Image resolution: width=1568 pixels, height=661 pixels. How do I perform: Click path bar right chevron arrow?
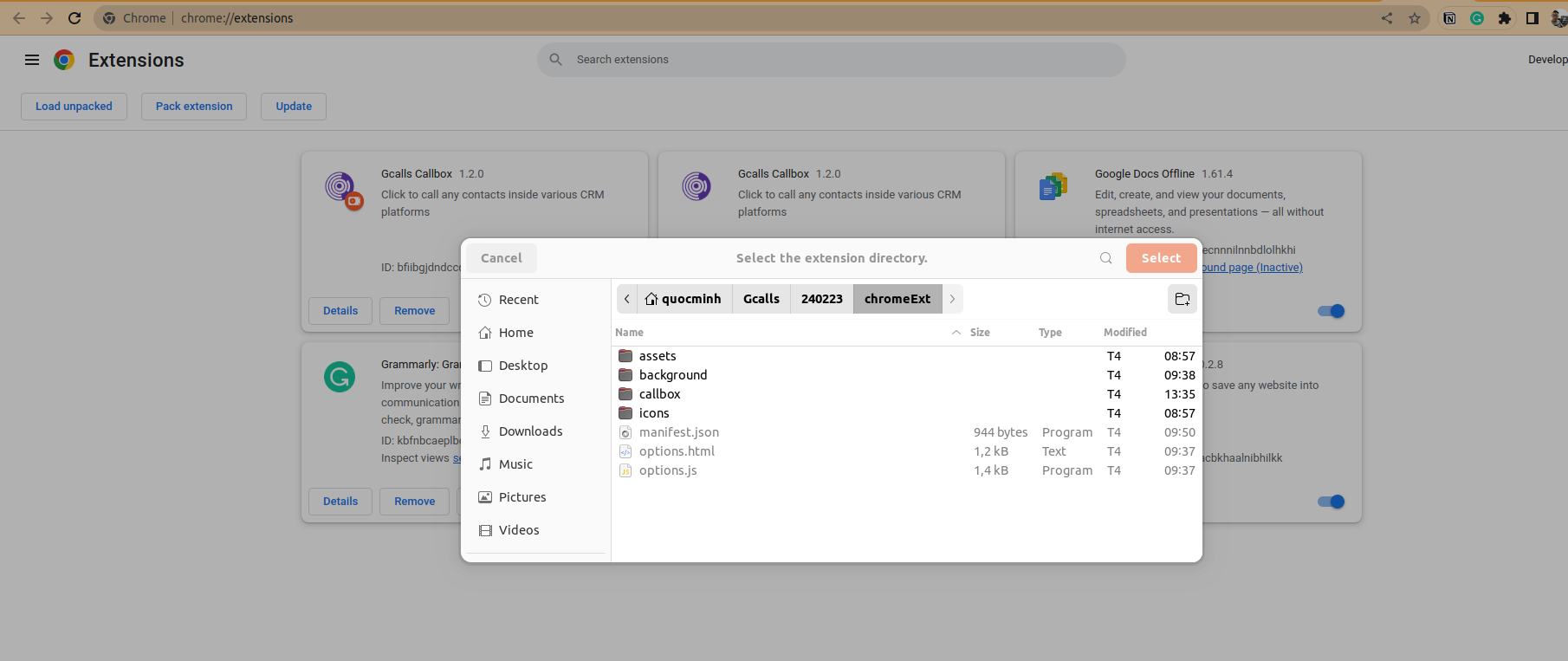pos(952,299)
